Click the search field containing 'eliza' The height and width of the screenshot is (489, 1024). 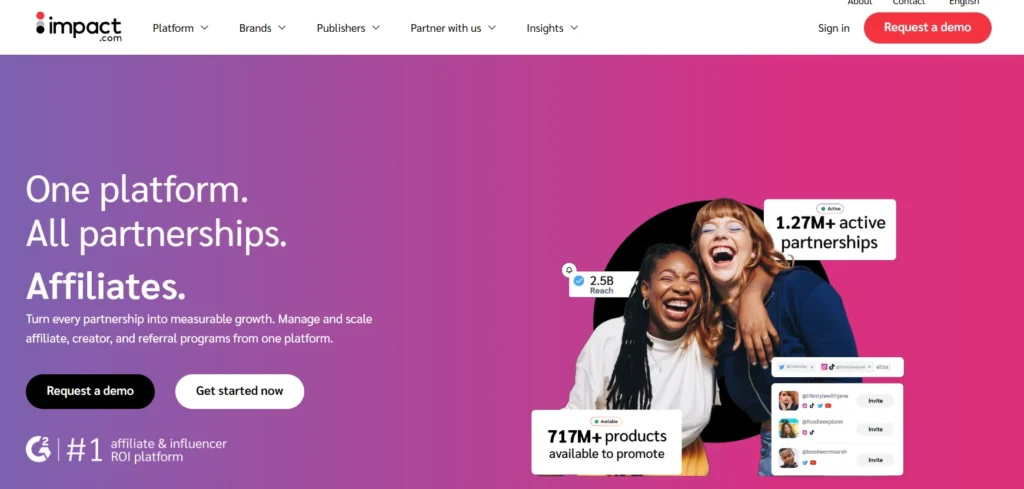click(x=837, y=367)
